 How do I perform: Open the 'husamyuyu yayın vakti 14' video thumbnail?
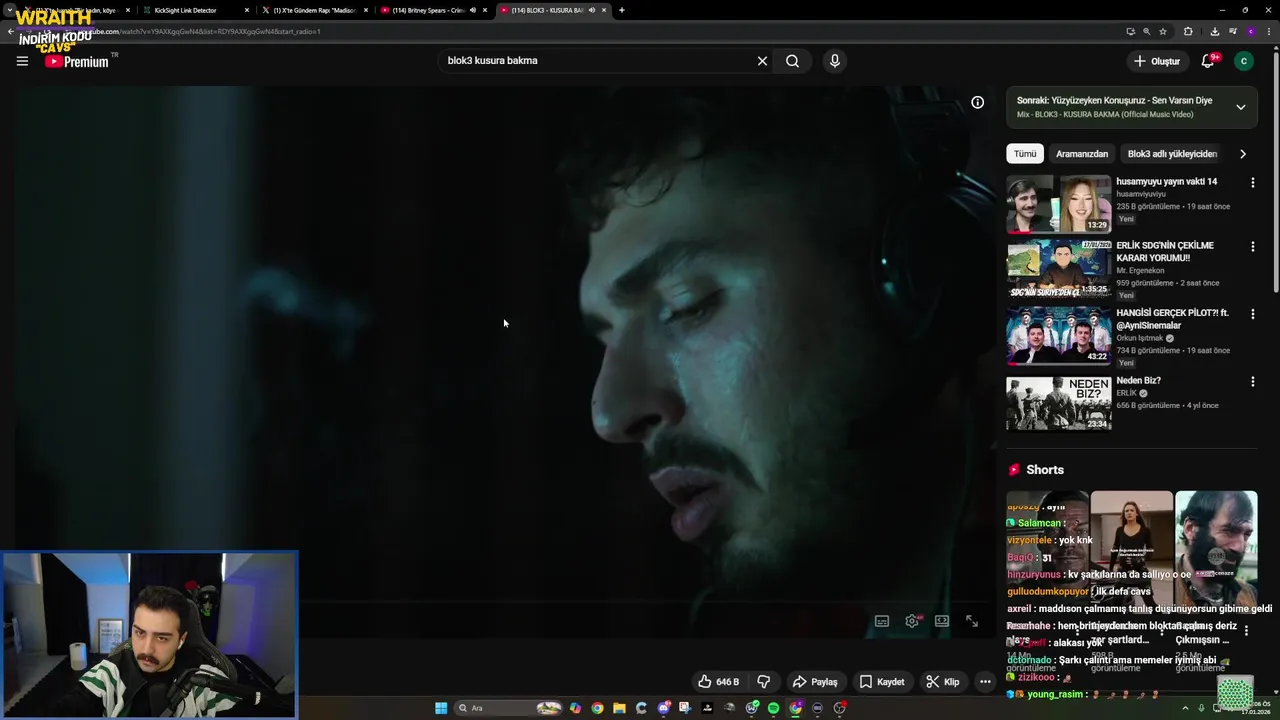tap(1059, 204)
